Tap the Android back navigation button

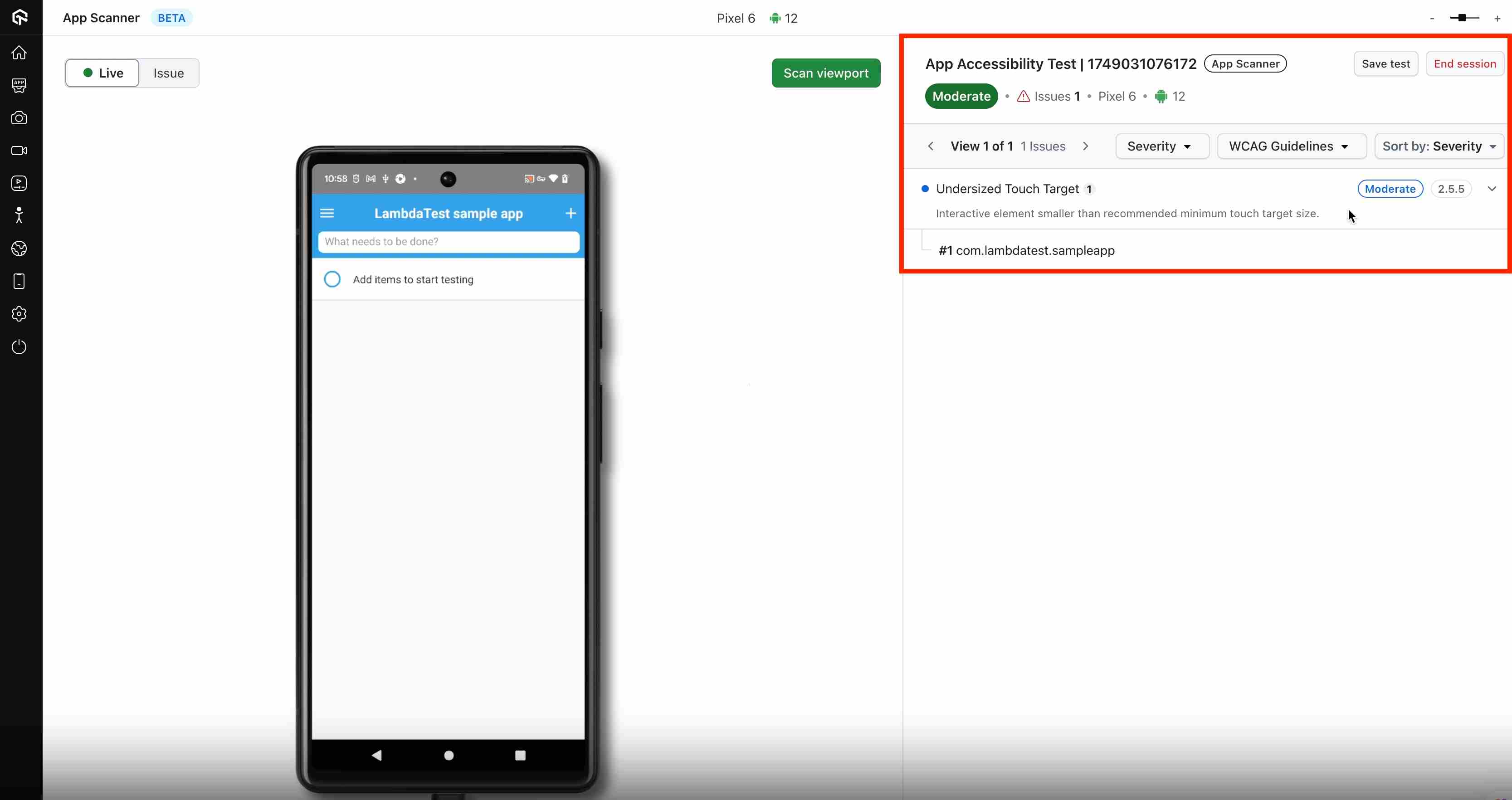(x=377, y=756)
